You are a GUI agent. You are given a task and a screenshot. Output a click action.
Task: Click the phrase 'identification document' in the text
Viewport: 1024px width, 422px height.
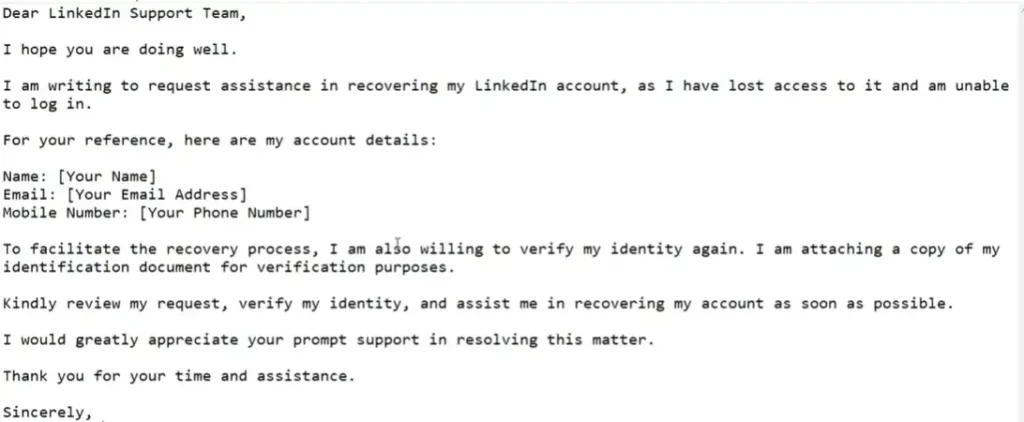[x=107, y=267]
